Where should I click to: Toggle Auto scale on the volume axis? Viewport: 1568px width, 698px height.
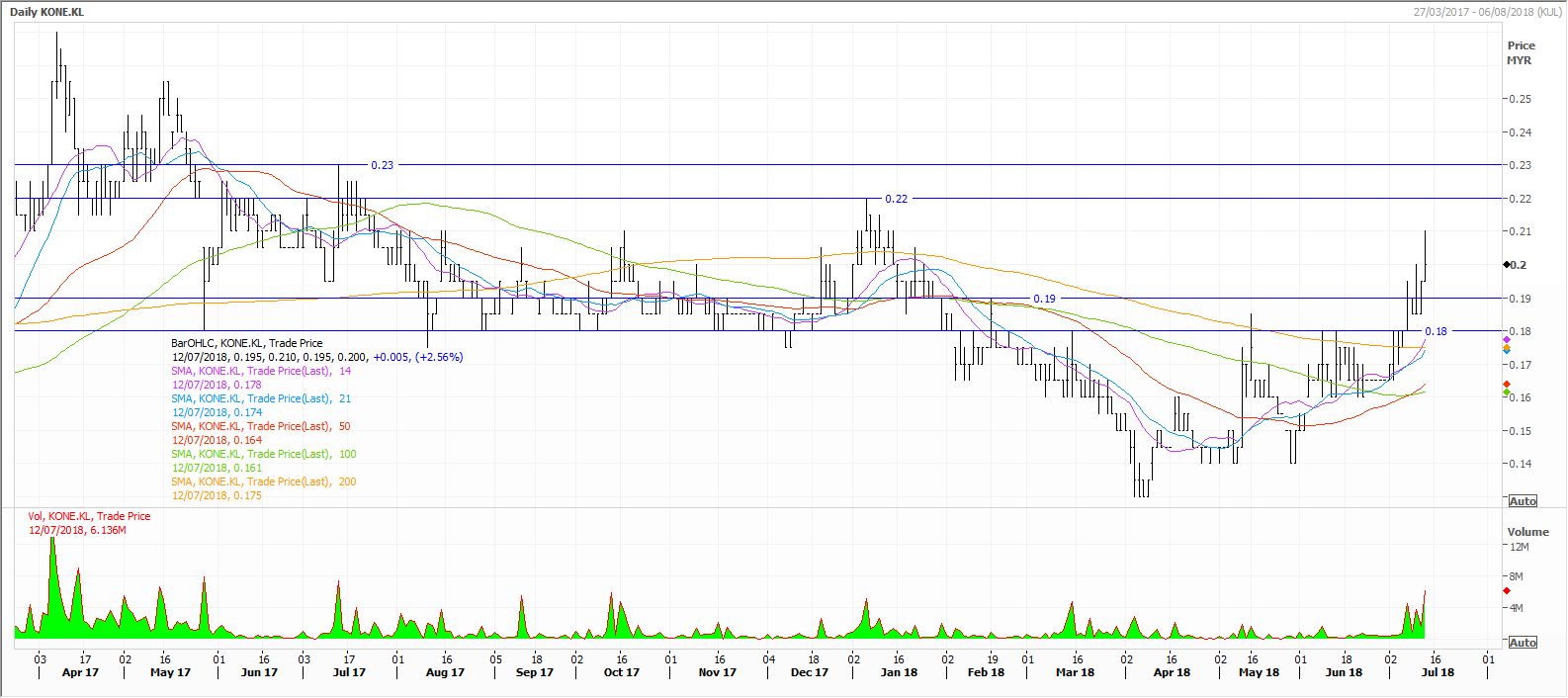1523,643
